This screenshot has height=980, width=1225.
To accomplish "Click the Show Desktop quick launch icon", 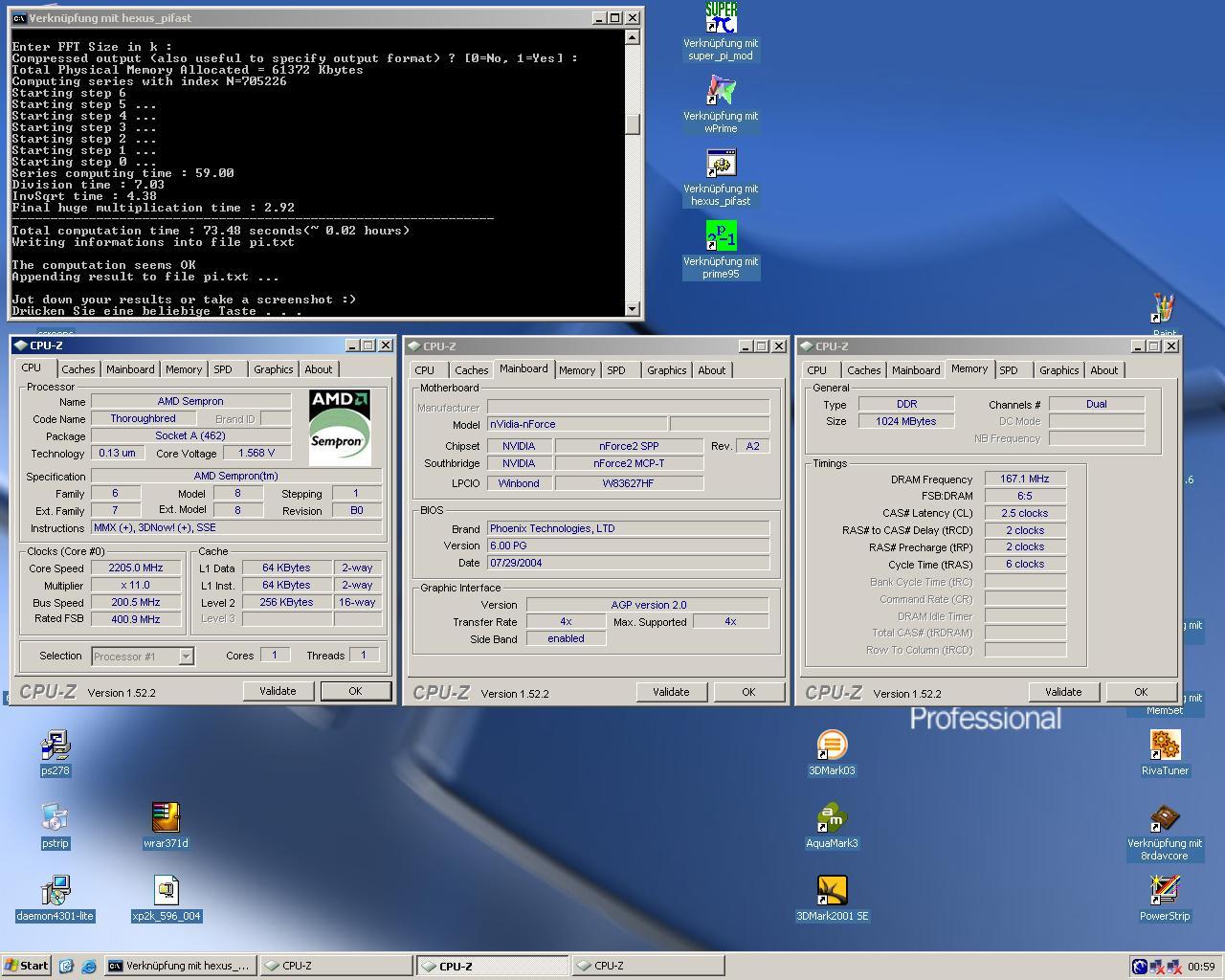I will 66,966.
